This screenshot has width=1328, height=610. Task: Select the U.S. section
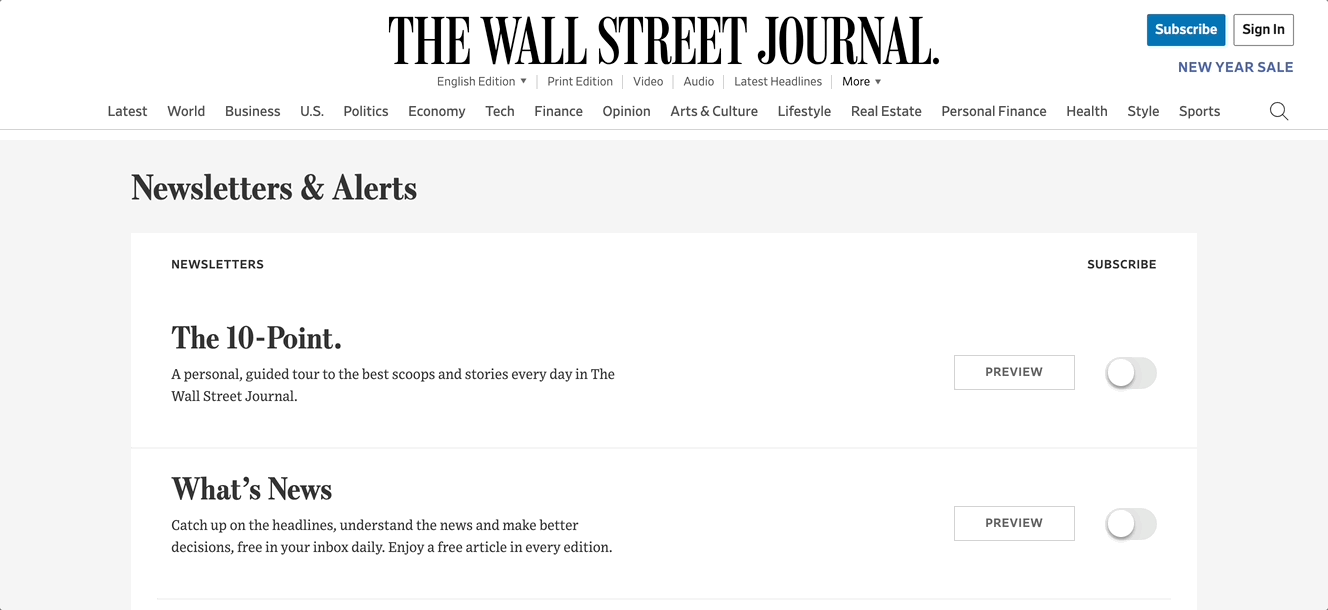pyautogui.click(x=312, y=111)
